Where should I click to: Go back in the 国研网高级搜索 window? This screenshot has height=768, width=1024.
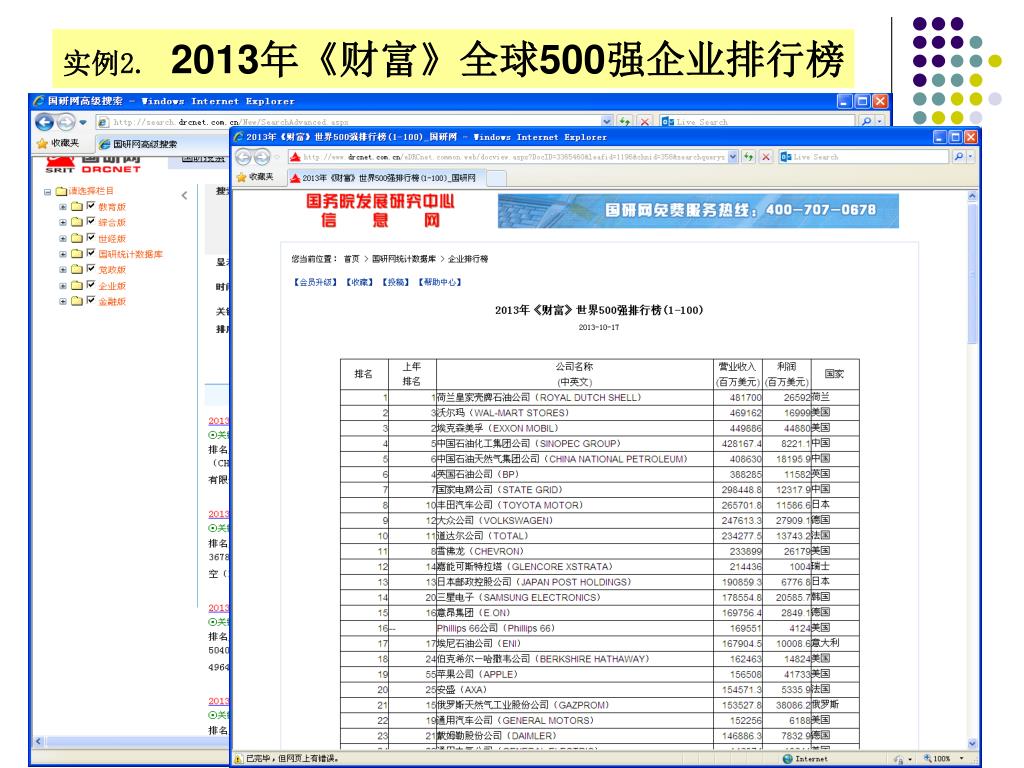[x=44, y=122]
